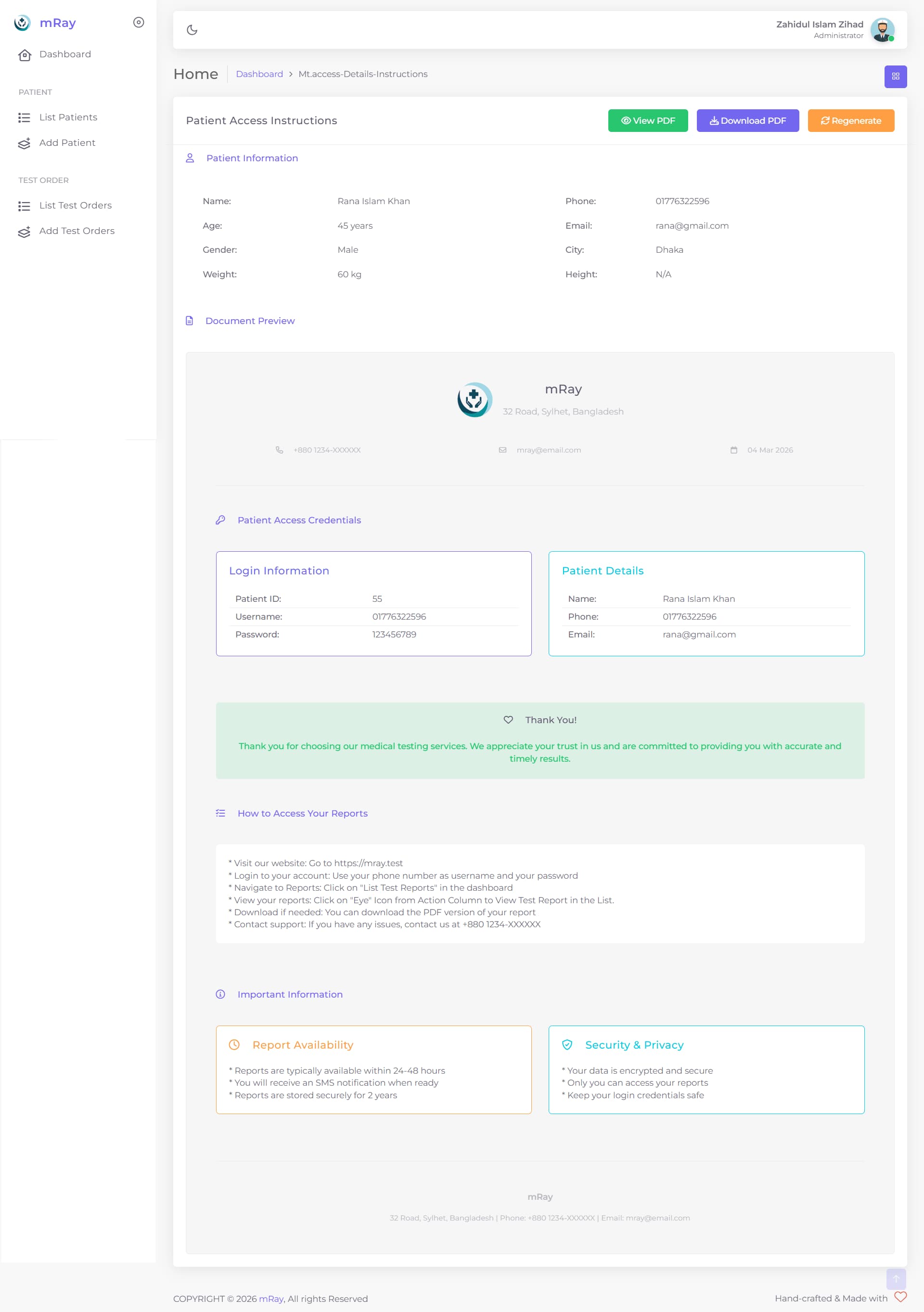Toggle the sidebar collapse circle icon
This screenshot has height=1312, width=924.
tap(138, 22)
